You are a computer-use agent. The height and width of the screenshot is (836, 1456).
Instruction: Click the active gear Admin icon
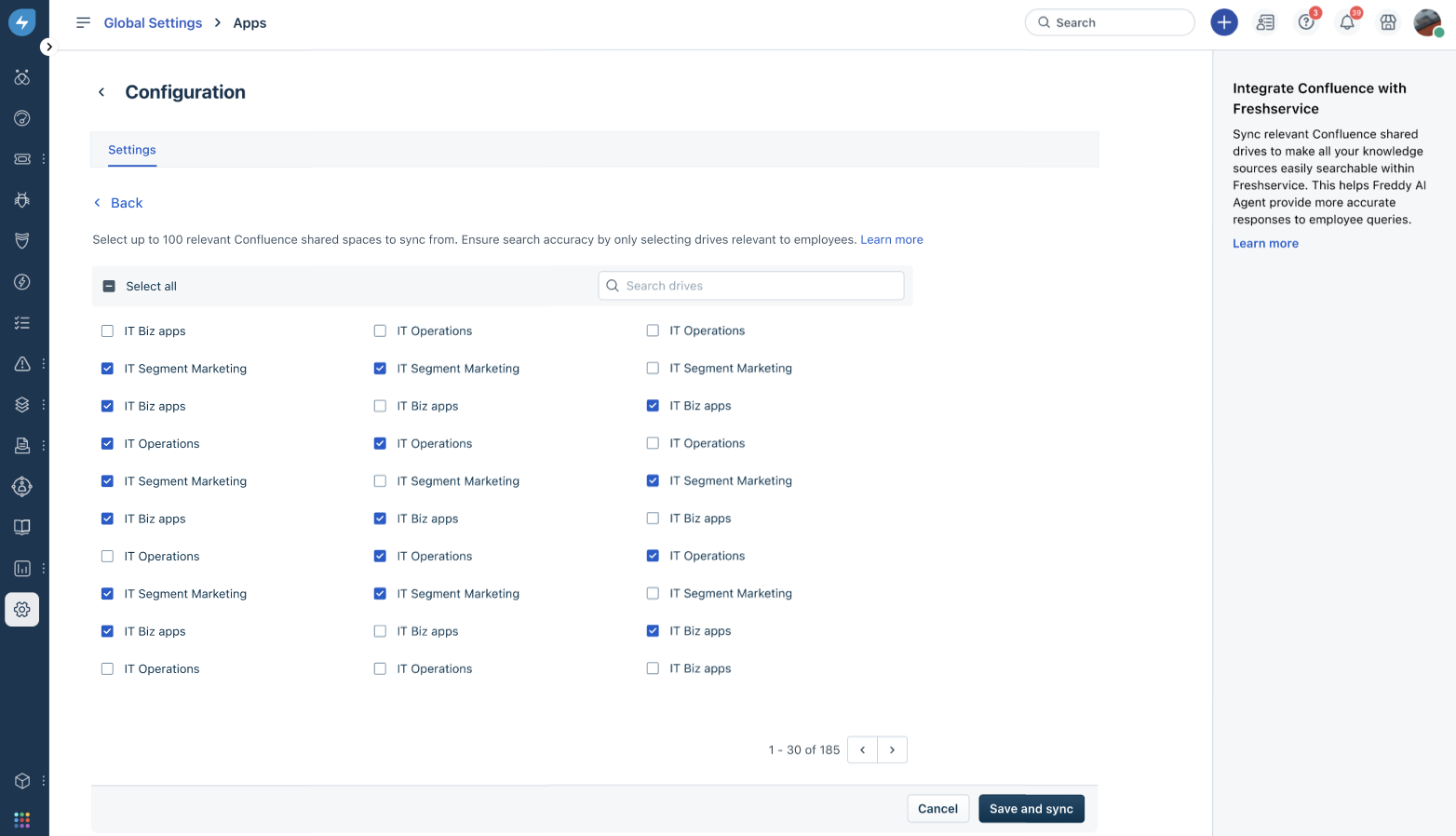tap(22, 610)
